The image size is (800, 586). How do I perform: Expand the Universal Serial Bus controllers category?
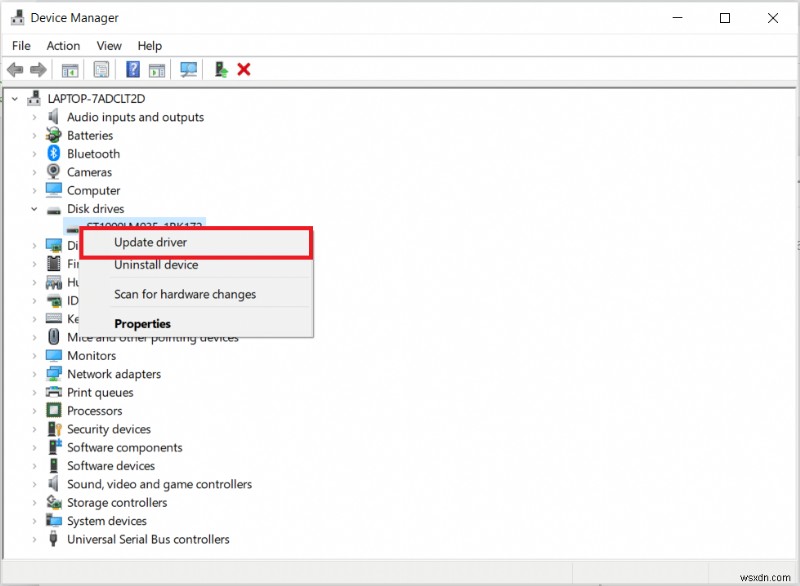pyautogui.click(x=33, y=539)
